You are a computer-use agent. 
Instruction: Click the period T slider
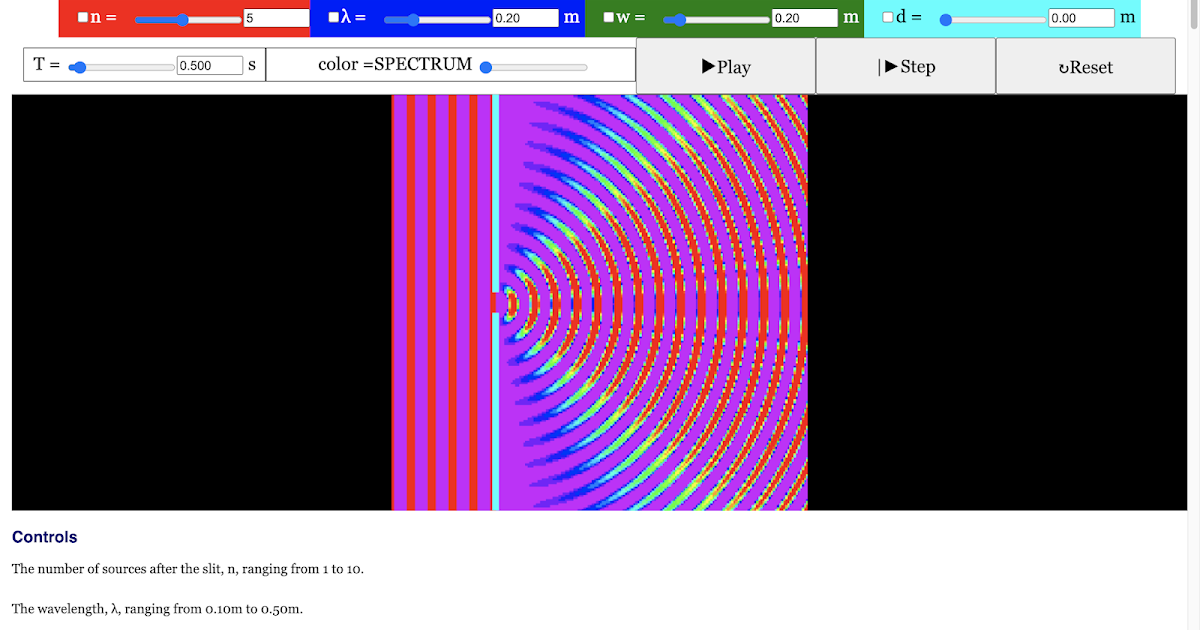(x=80, y=65)
